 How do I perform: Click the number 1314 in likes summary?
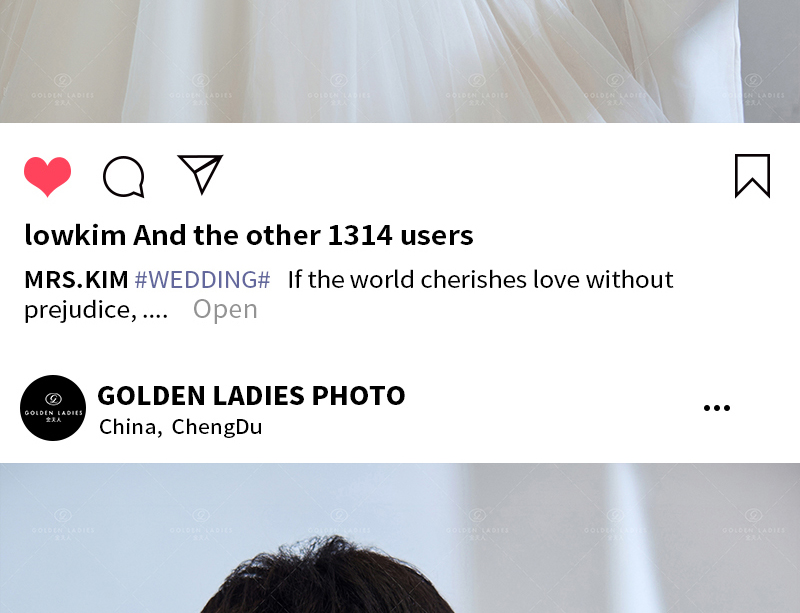pyautogui.click(x=360, y=235)
